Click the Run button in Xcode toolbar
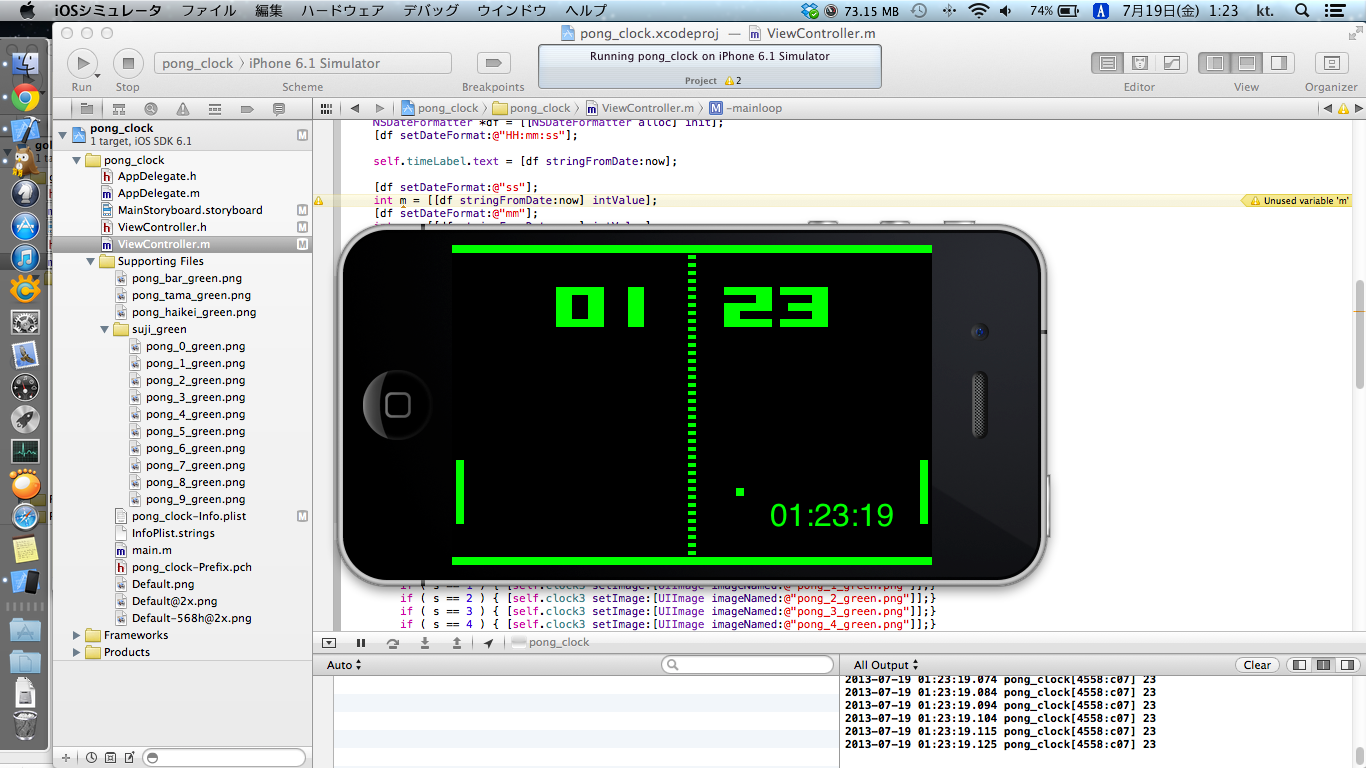Image resolution: width=1366 pixels, height=768 pixels. click(81, 63)
